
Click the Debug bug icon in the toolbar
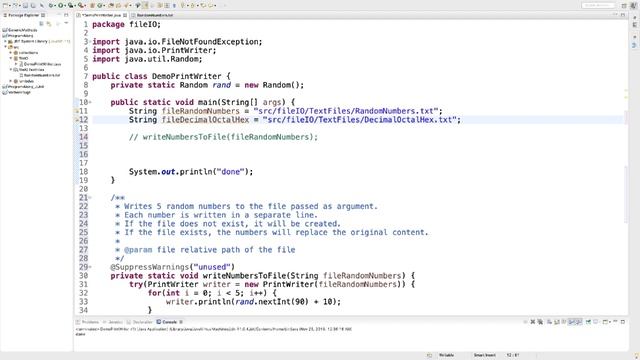tap(51, 5)
